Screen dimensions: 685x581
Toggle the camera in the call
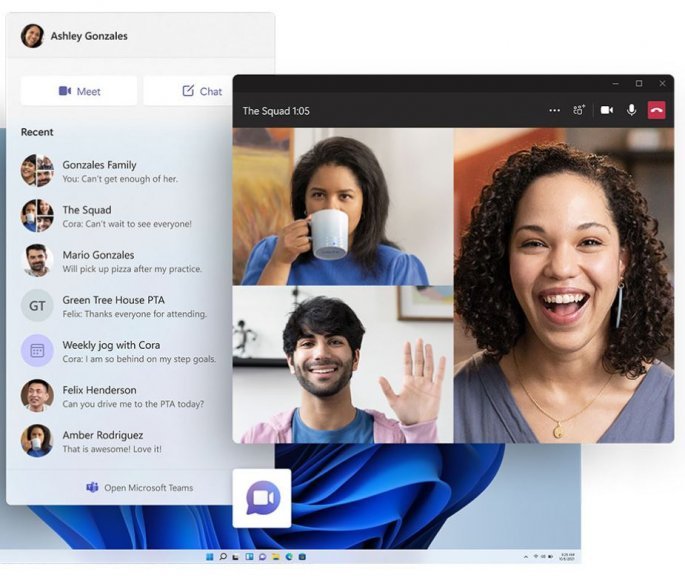(606, 110)
